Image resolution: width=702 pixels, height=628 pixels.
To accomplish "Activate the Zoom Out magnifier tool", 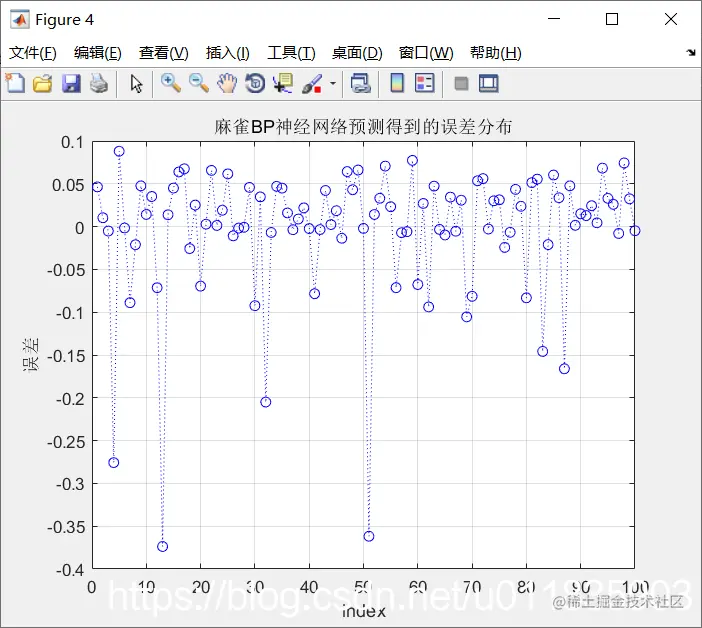I will point(199,84).
